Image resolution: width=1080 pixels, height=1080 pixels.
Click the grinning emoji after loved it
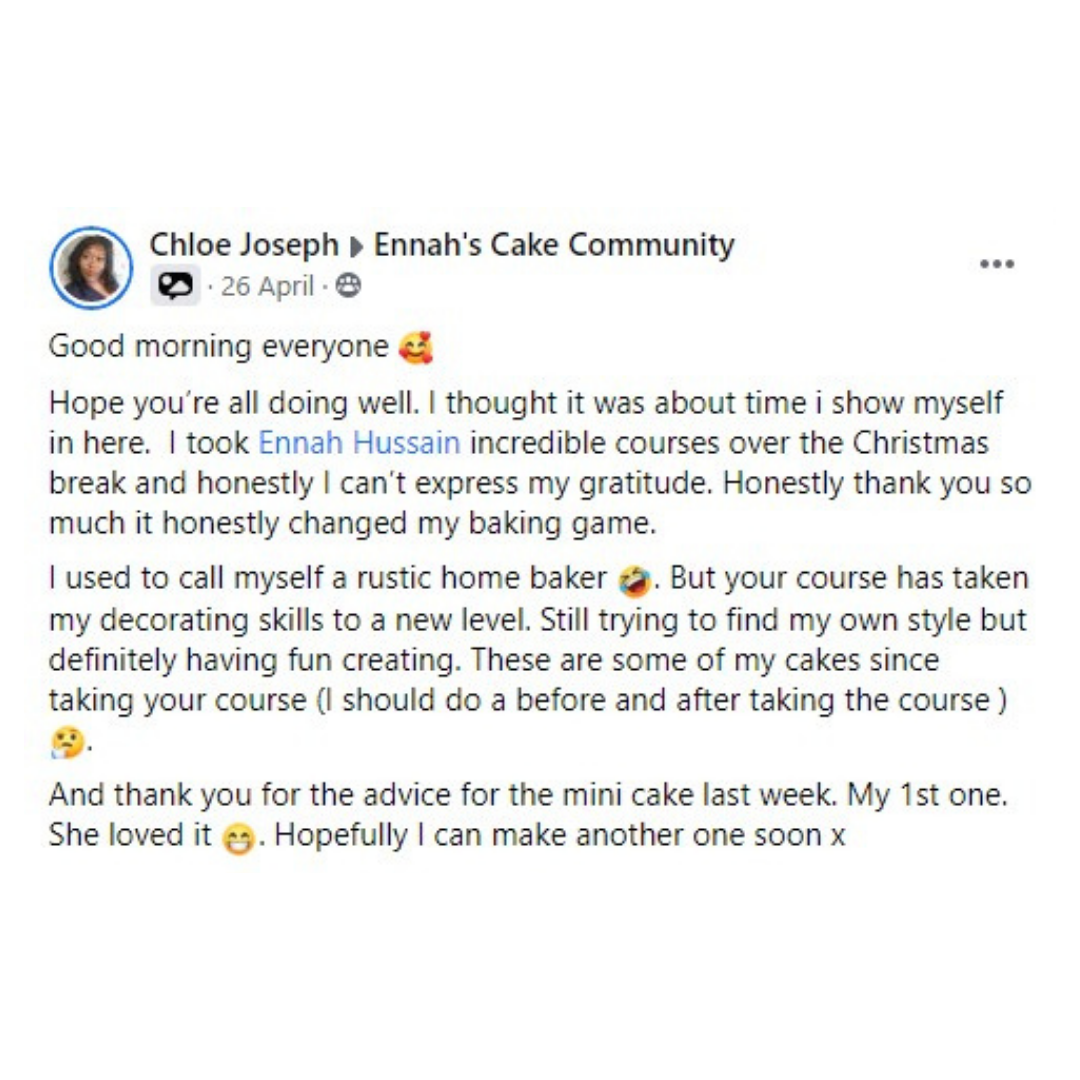239,838
